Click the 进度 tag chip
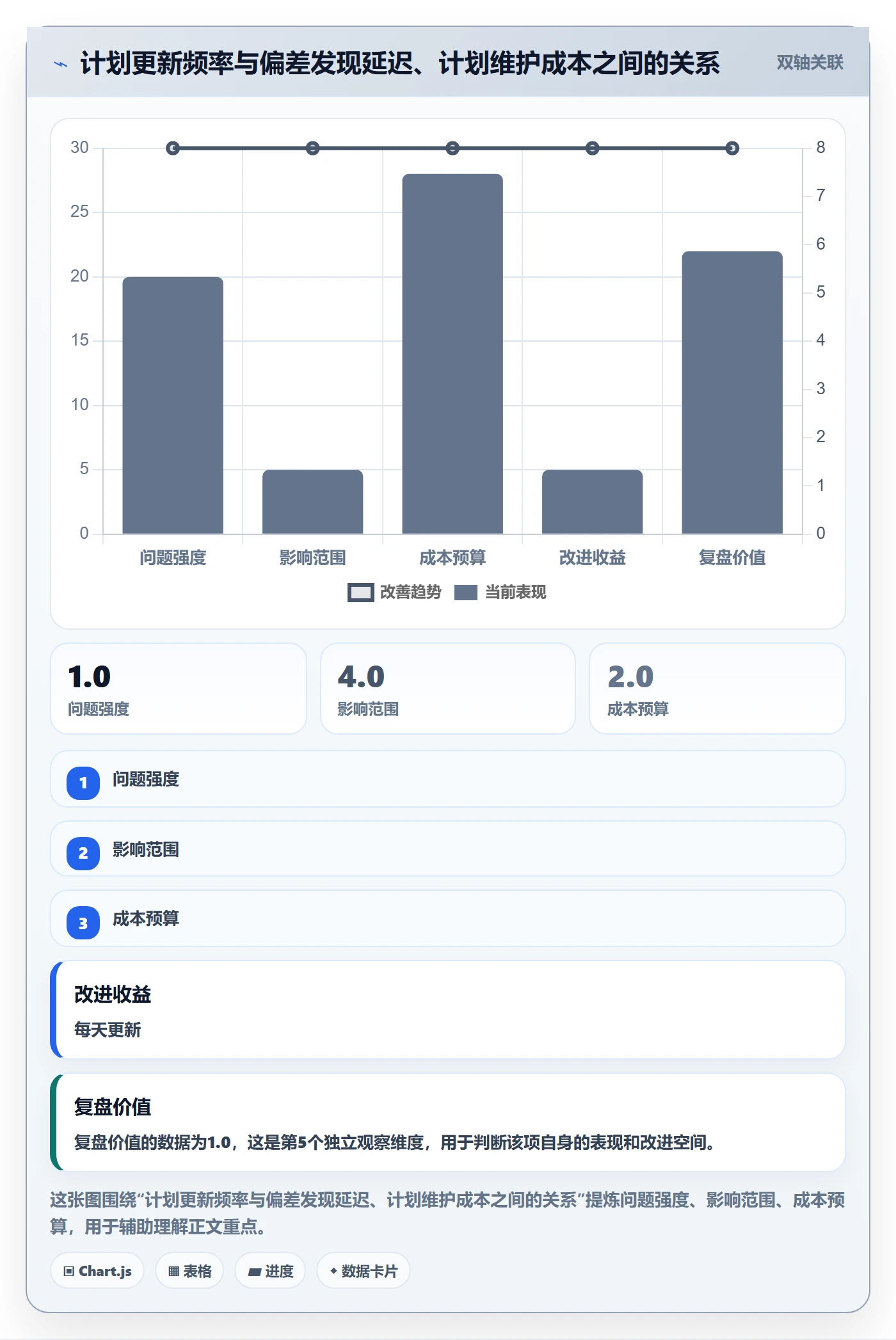896x1340 pixels. [x=270, y=1271]
